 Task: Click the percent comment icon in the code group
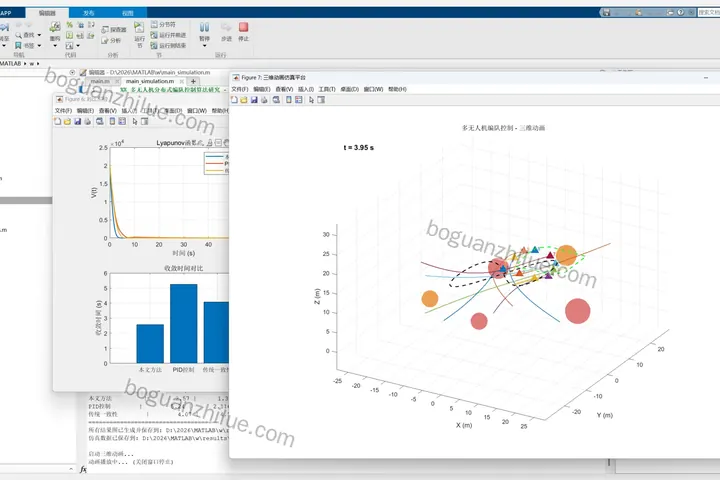[69, 24]
